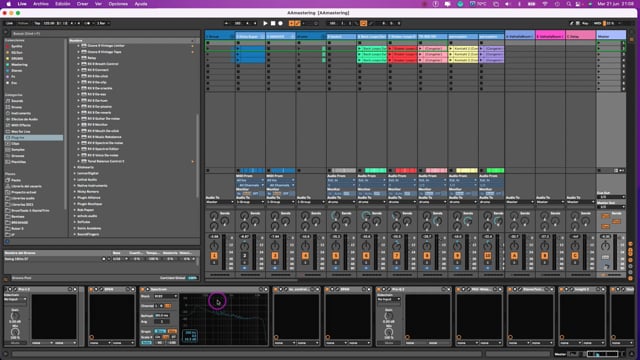Click the Tap tempo button
640x360 pixels.
(x=37, y=23)
